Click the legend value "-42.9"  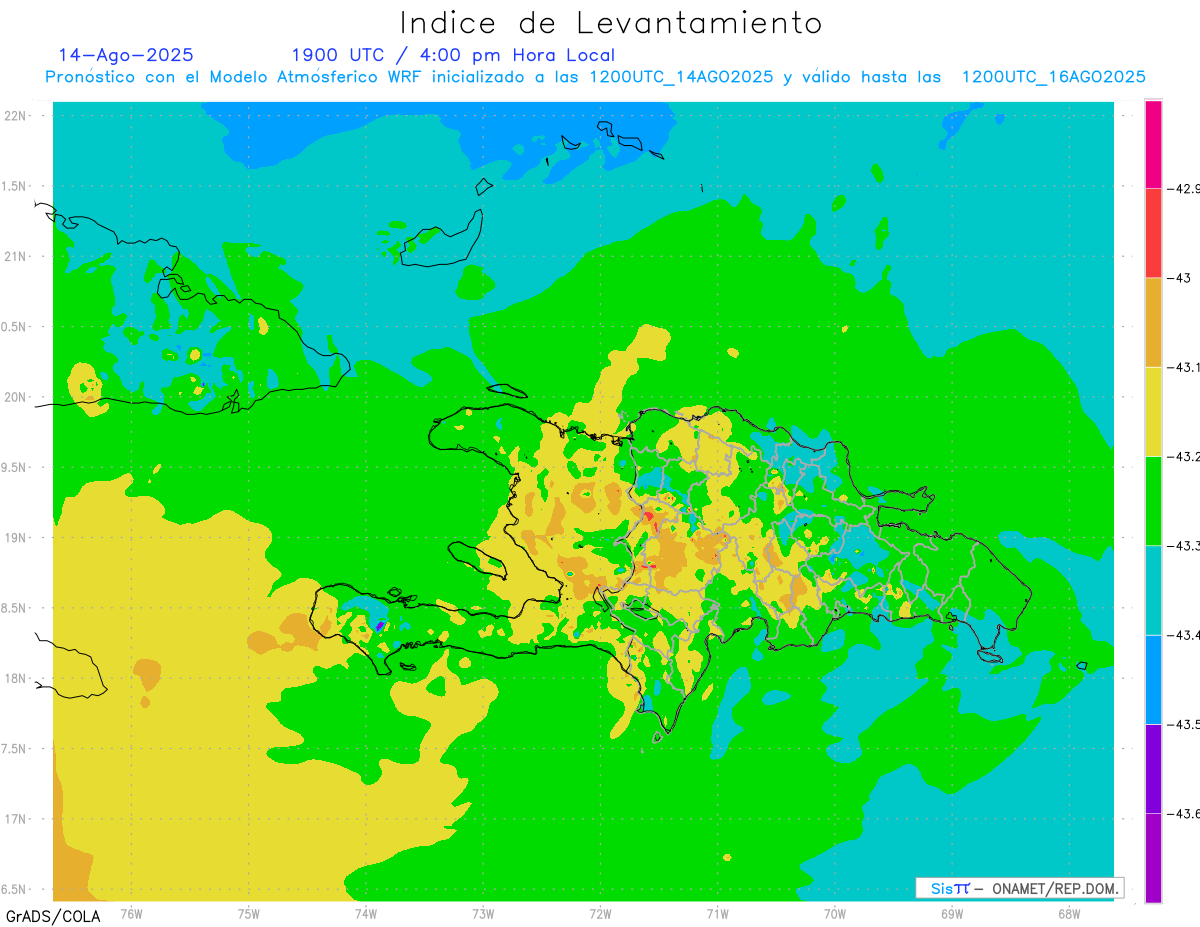tap(1184, 188)
